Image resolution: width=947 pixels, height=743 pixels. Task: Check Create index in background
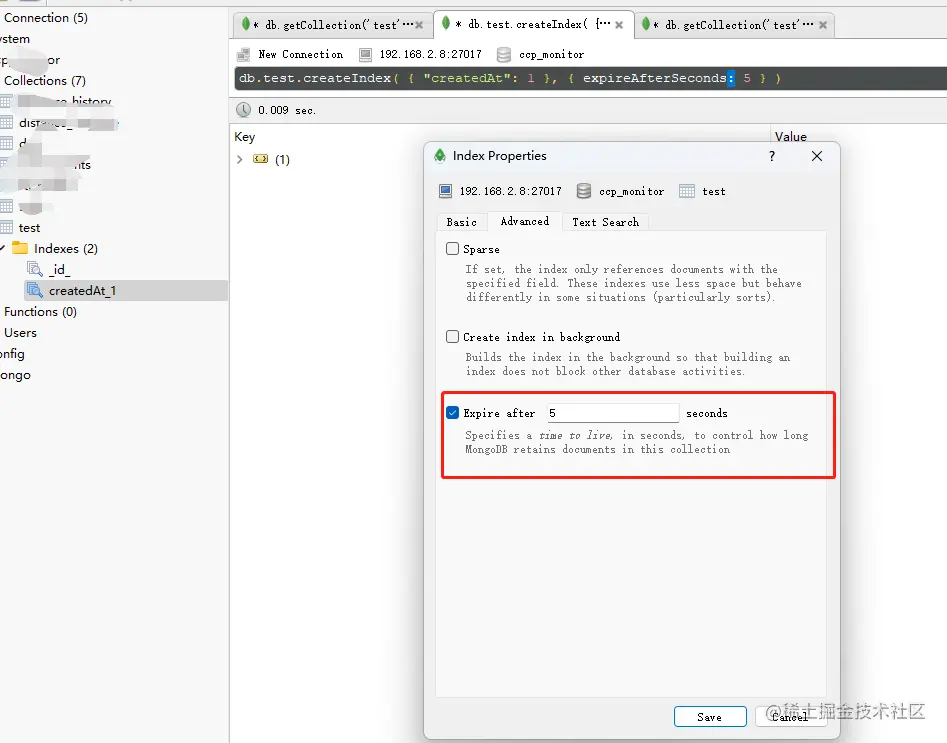452,336
